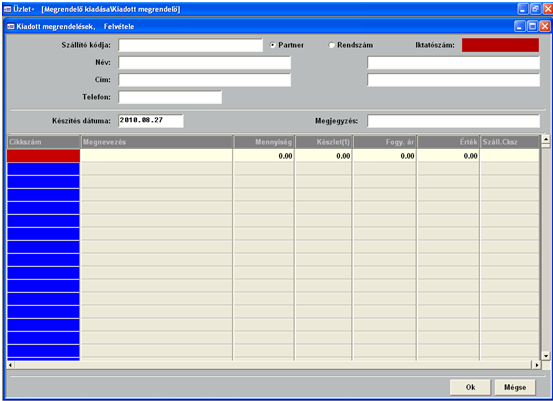Click the Mennyiség column header
This screenshot has height=401, width=553.
(x=264, y=142)
